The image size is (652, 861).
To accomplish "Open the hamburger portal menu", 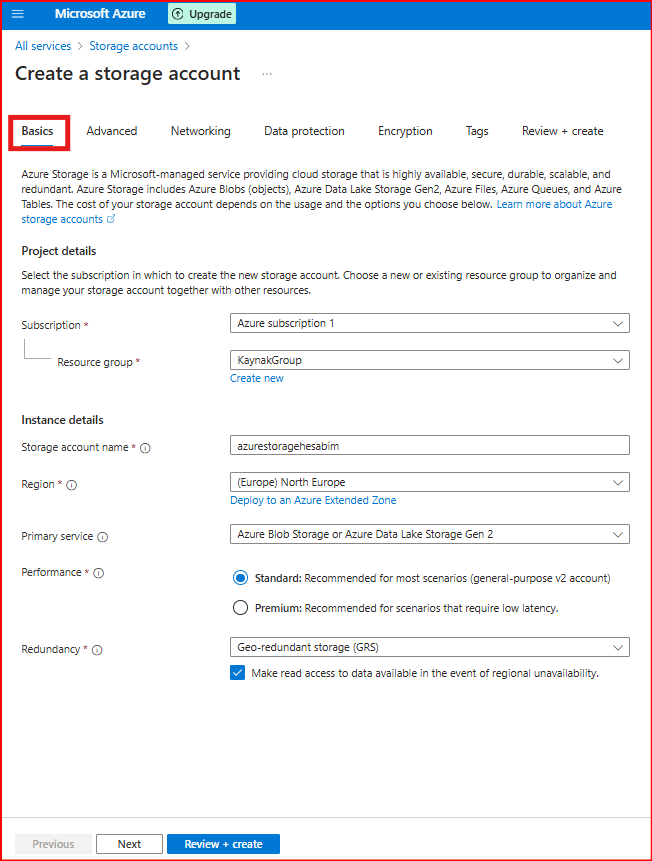I will point(17,14).
